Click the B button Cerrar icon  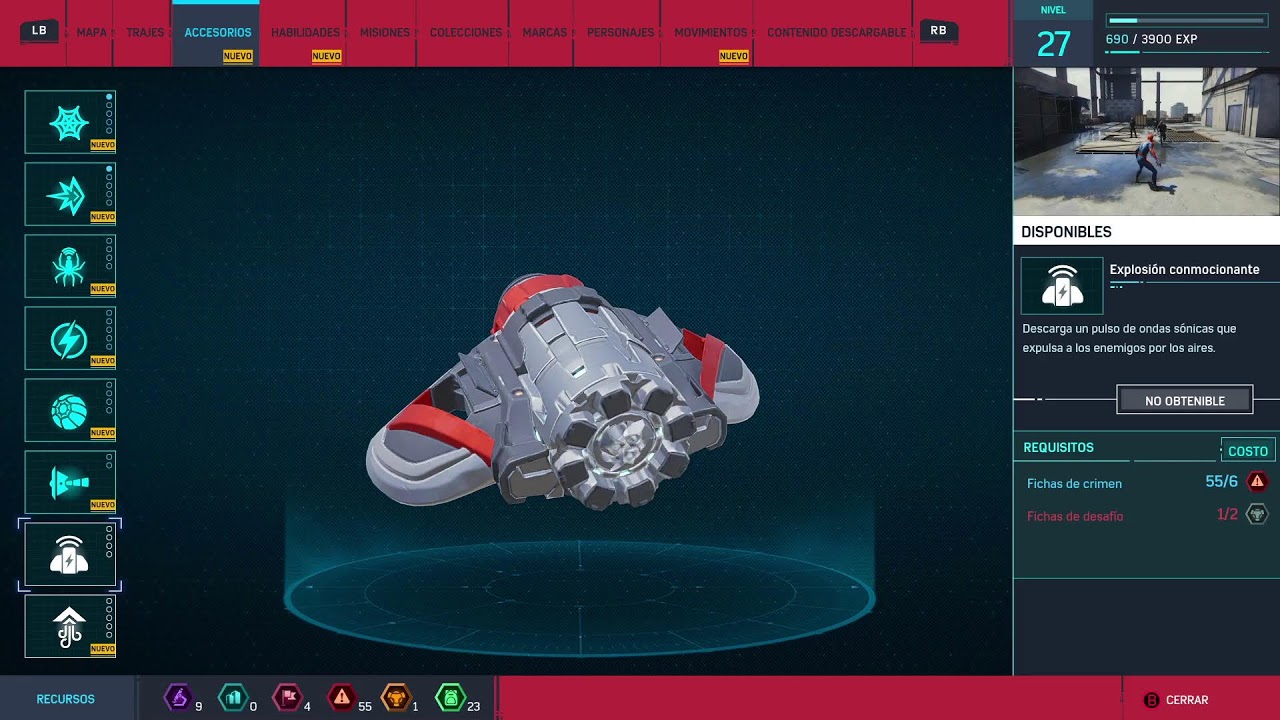[x=1151, y=700]
